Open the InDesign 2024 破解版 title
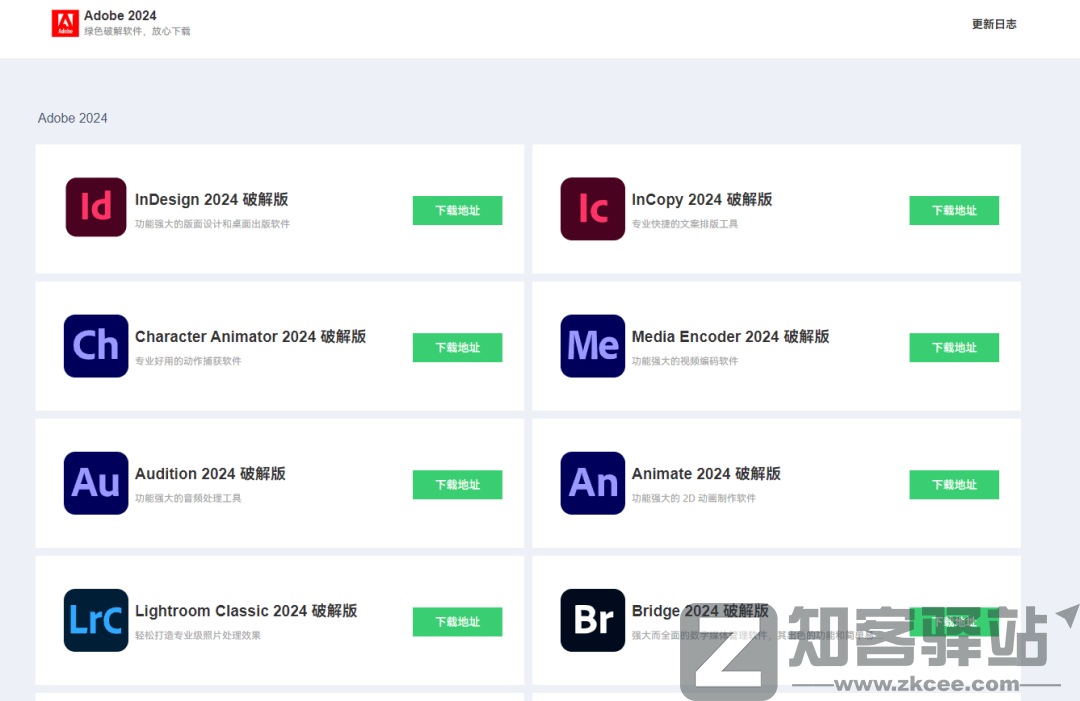 pos(211,199)
